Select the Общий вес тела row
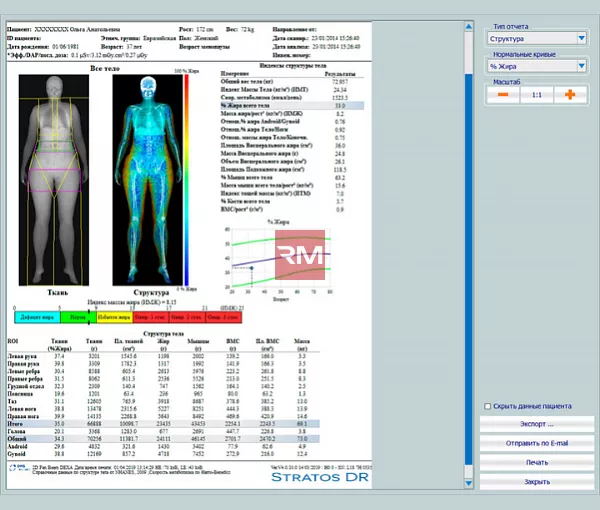This screenshot has width=600, height=510. coord(292,81)
